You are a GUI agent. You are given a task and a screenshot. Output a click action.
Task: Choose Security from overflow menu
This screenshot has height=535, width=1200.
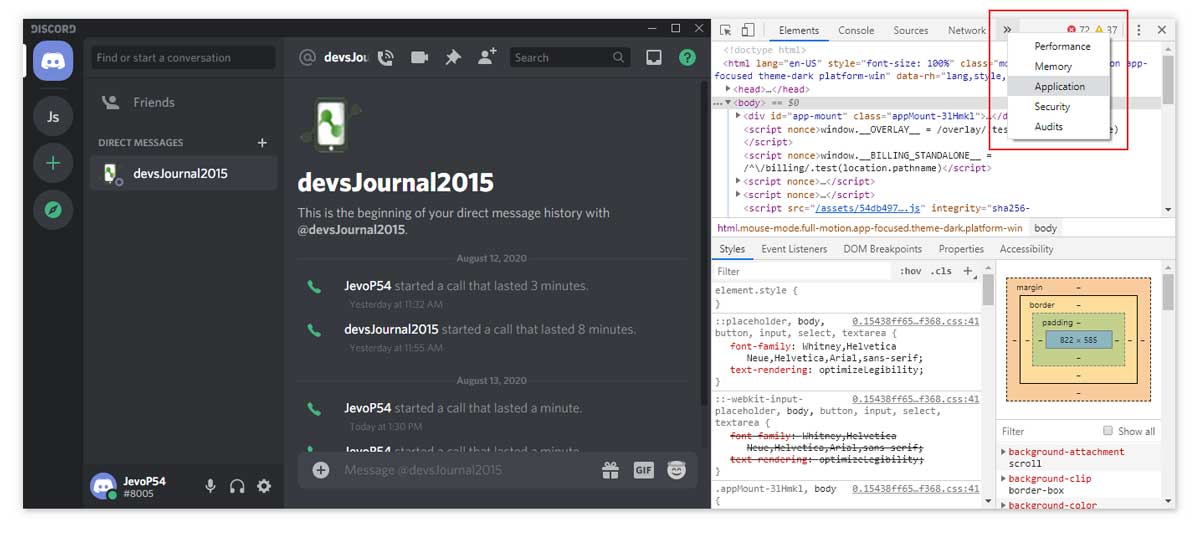click(x=1053, y=106)
